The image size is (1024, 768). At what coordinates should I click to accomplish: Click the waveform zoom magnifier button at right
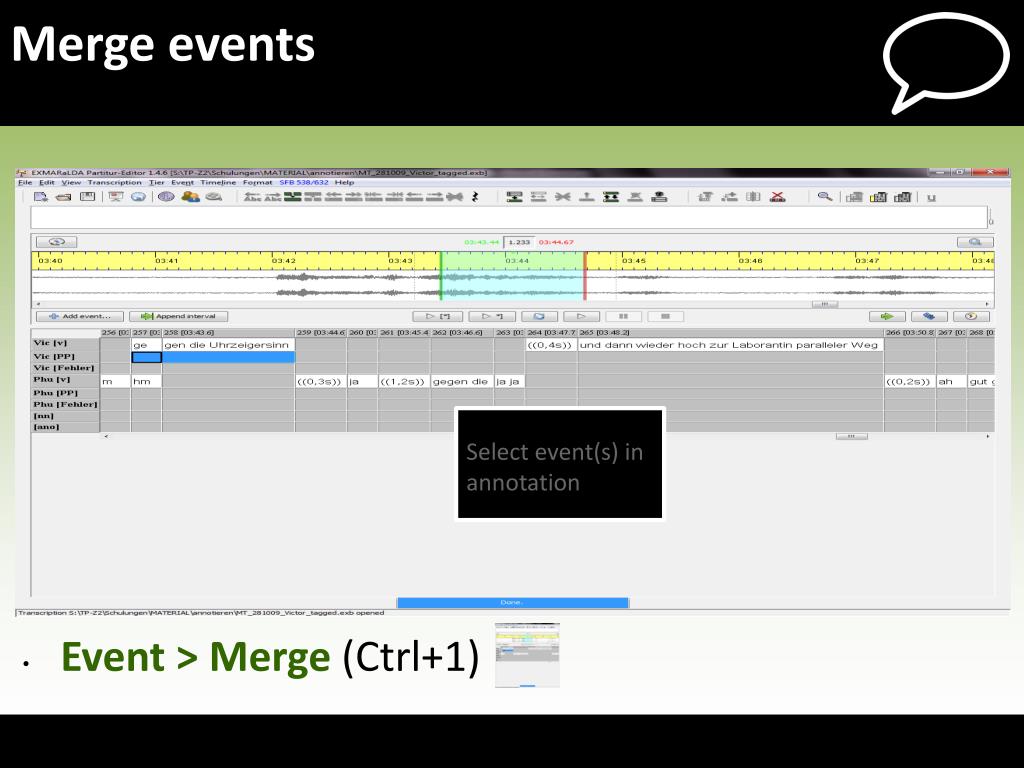pos(975,242)
